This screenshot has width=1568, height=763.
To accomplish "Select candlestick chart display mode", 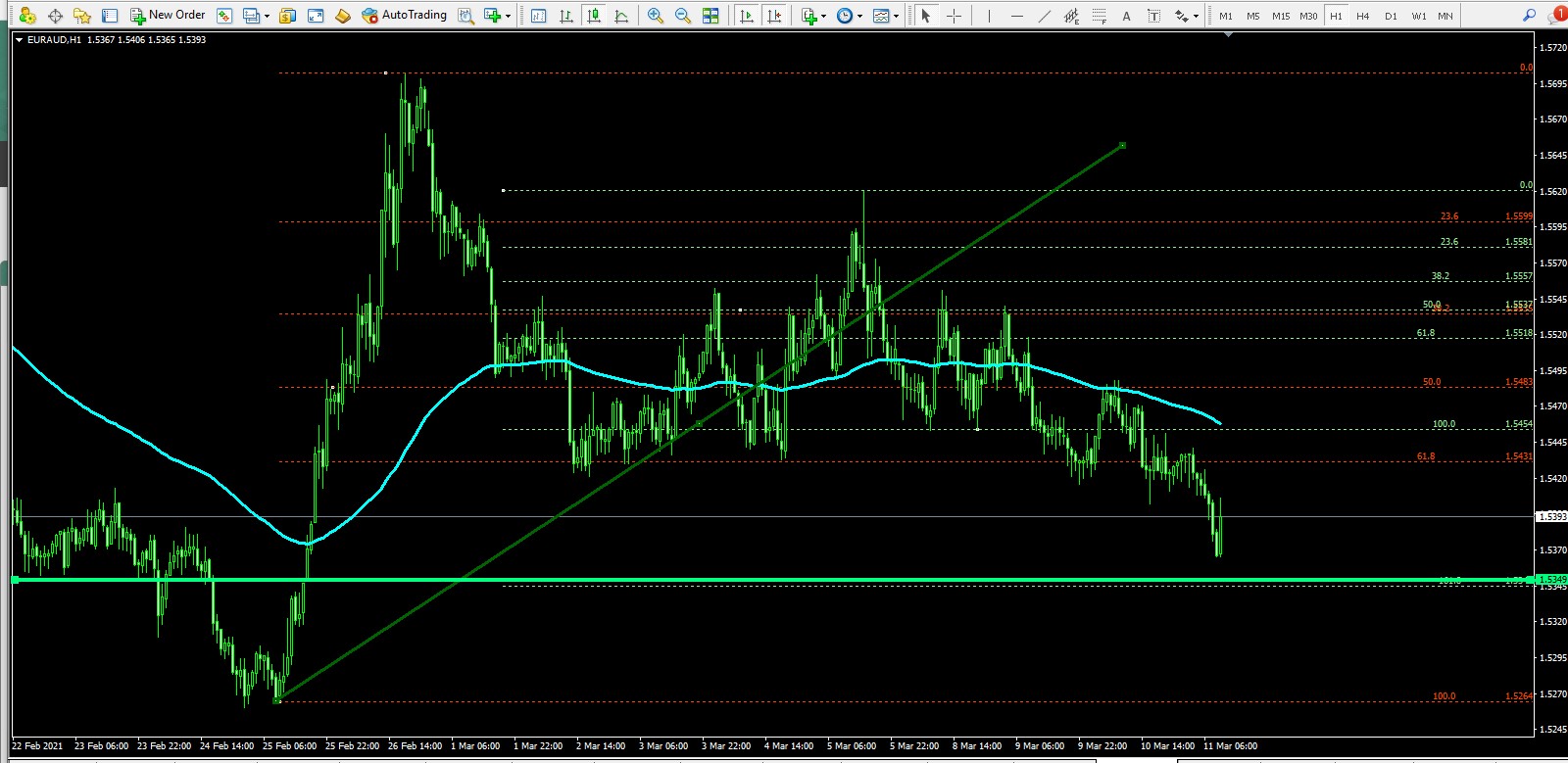I will click(594, 16).
